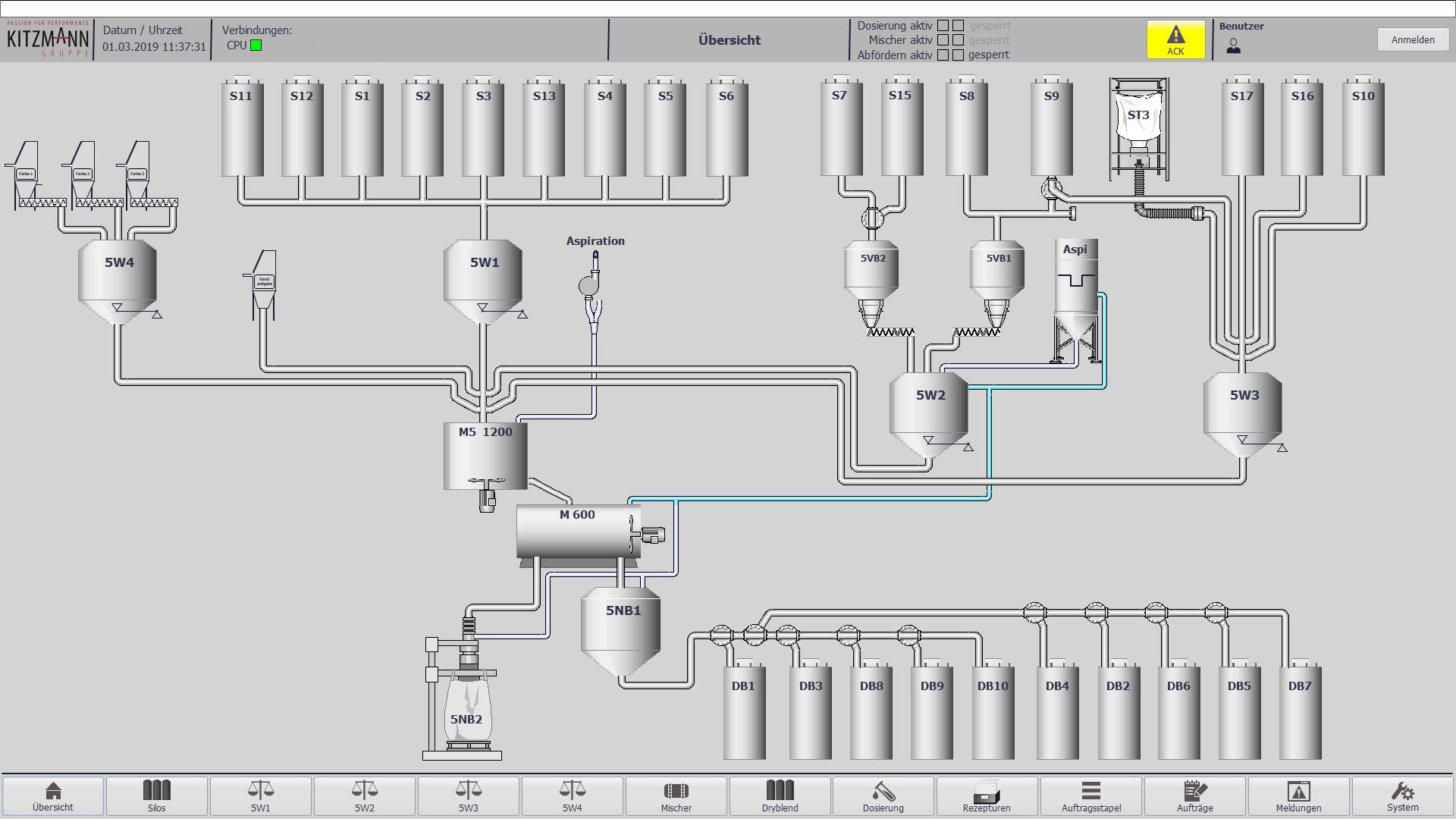Click the 5W3 weighing hopper
This screenshot has width=1456, height=819.
1244,414
